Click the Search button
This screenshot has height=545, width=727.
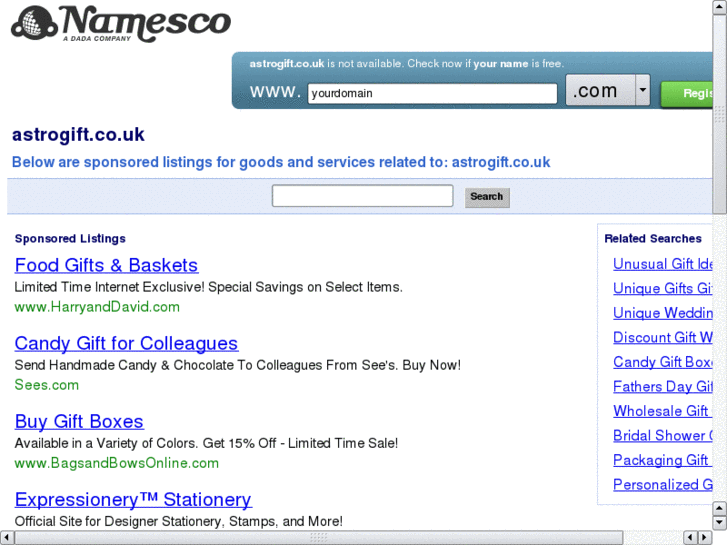[x=487, y=197]
